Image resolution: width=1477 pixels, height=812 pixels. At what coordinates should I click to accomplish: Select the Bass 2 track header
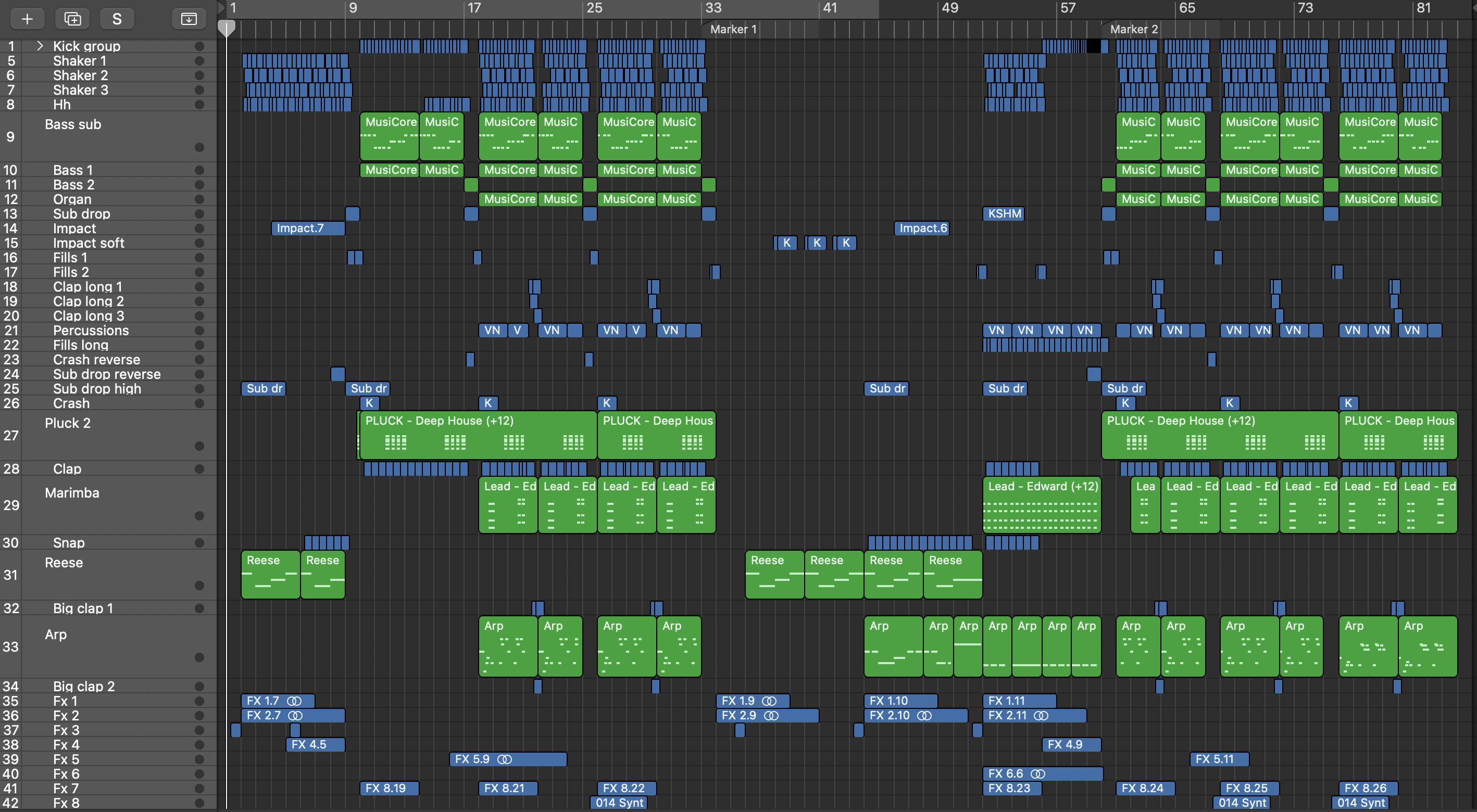[x=109, y=184]
